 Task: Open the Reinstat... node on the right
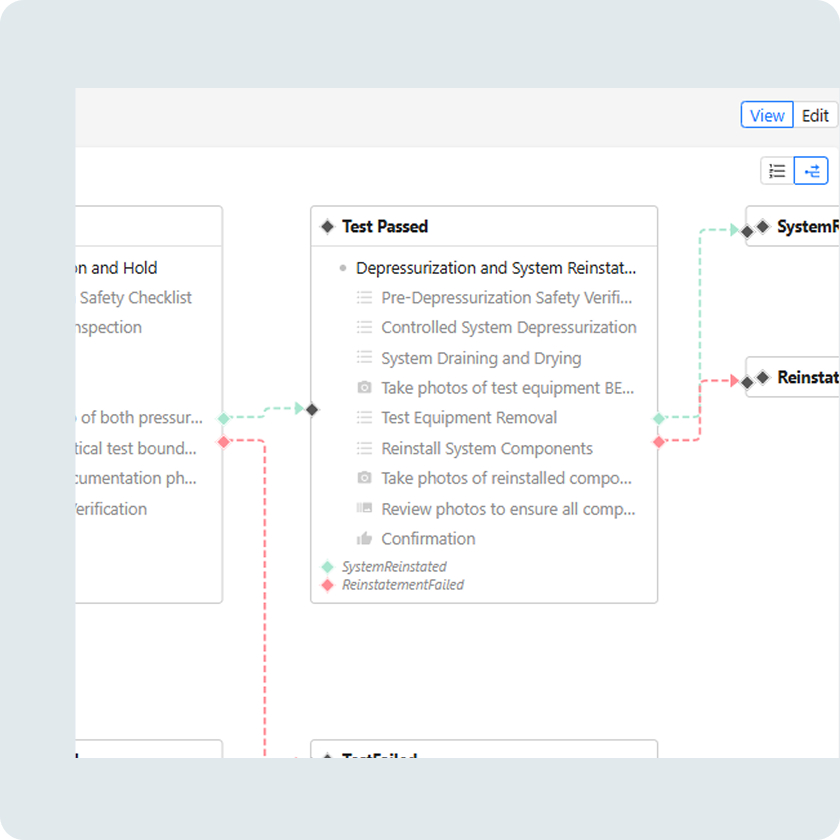tap(808, 378)
